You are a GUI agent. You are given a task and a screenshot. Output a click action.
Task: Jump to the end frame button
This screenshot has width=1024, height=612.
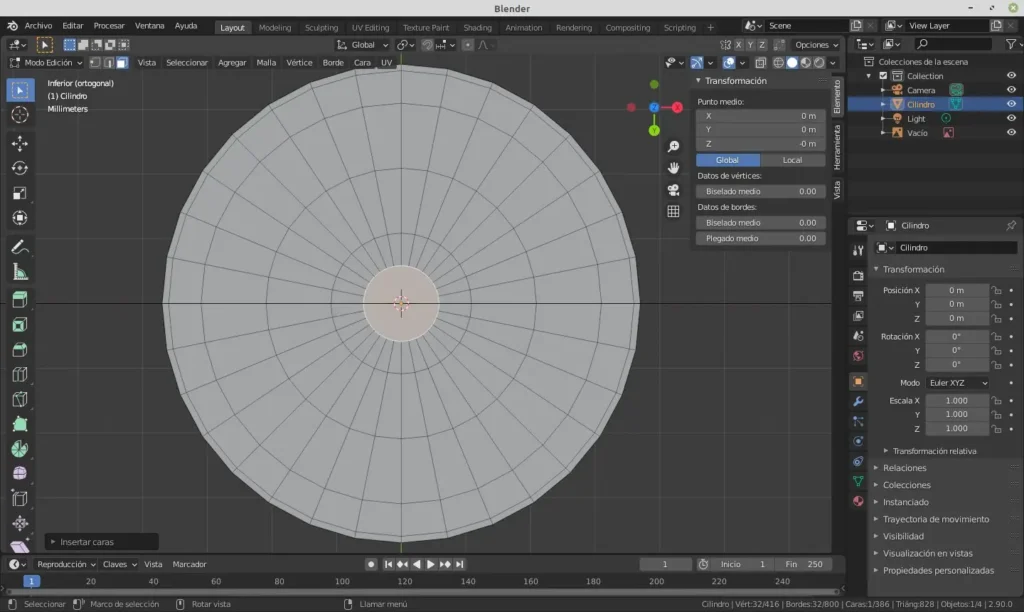[460, 564]
